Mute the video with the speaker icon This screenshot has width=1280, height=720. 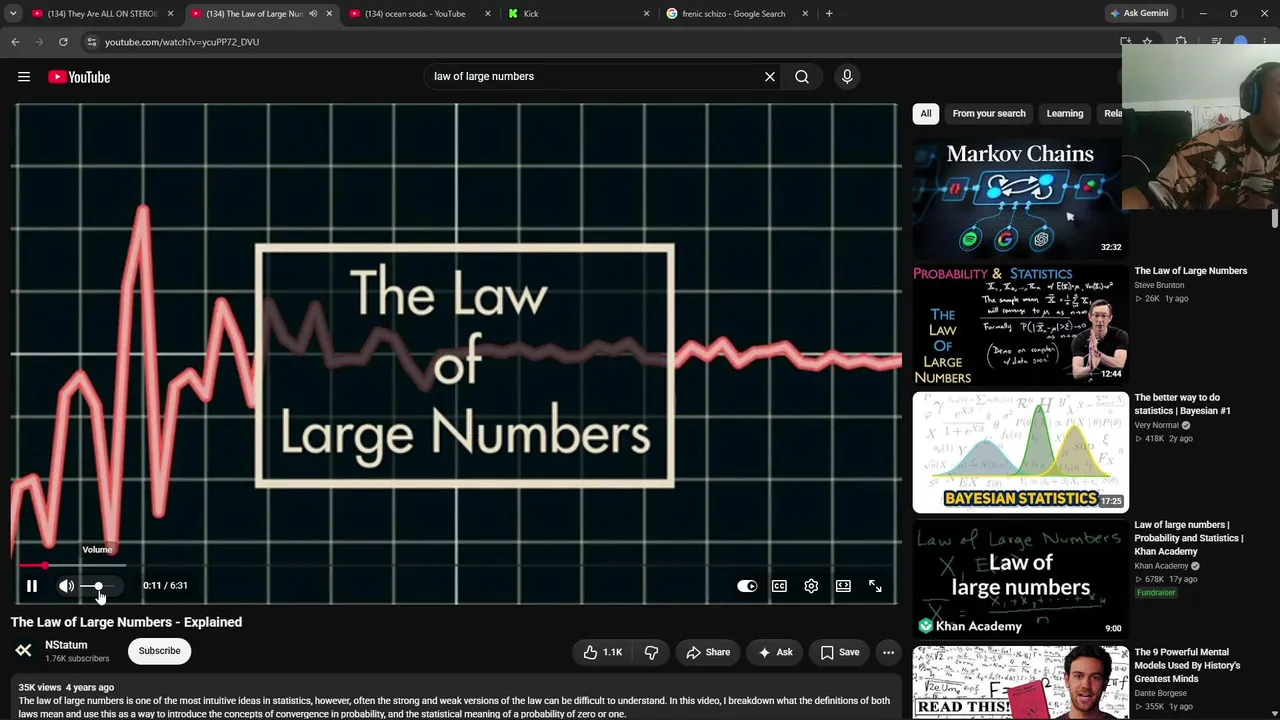point(66,586)
